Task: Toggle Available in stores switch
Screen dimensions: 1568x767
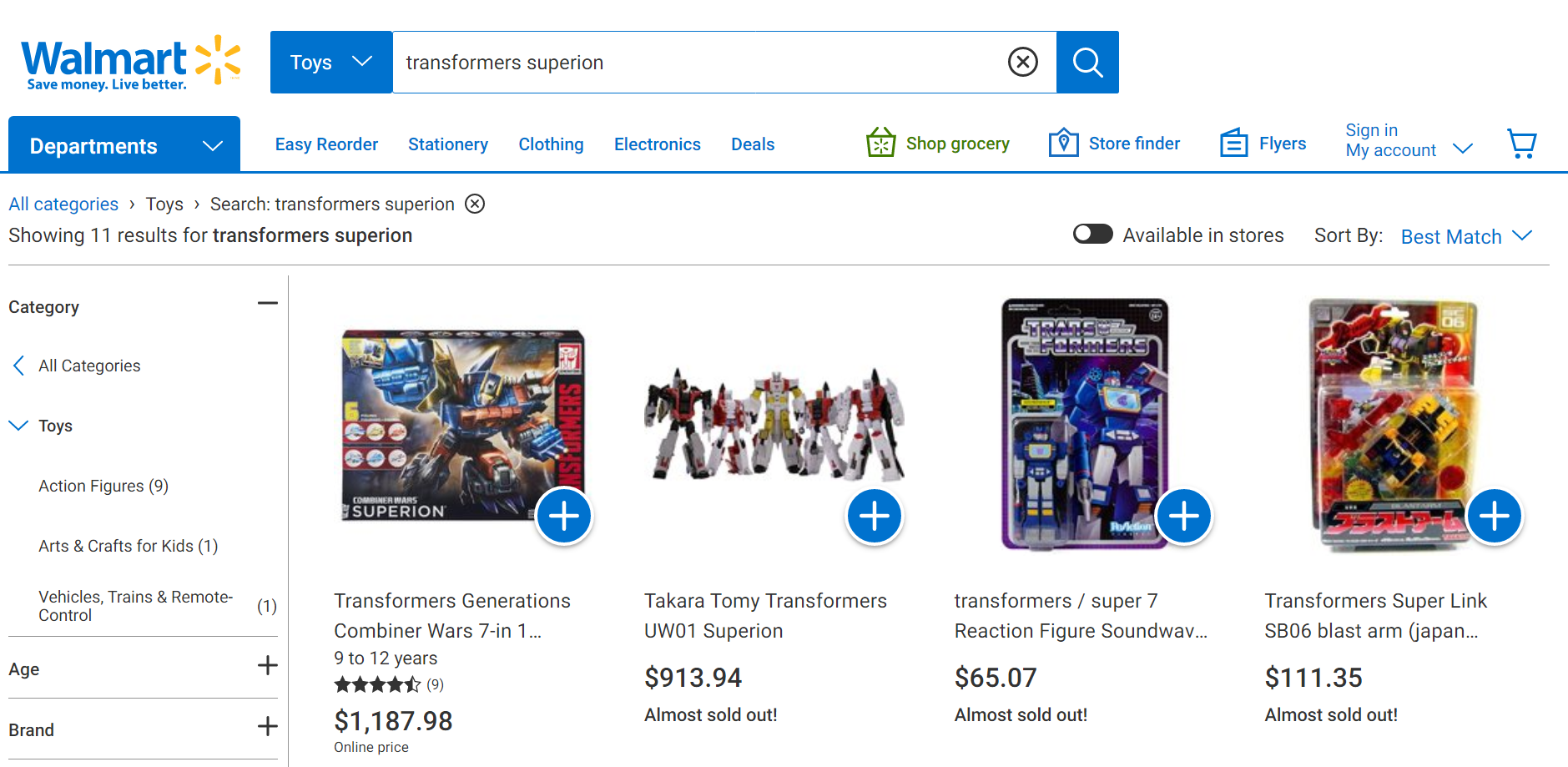Action: [x=1092, y=235]
